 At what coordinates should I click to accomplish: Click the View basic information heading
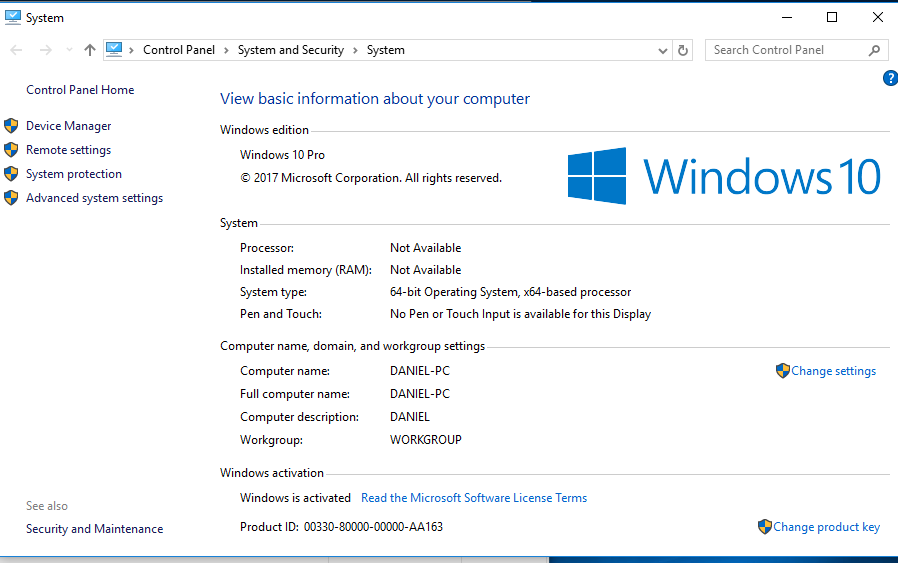[x=375, y=99]
